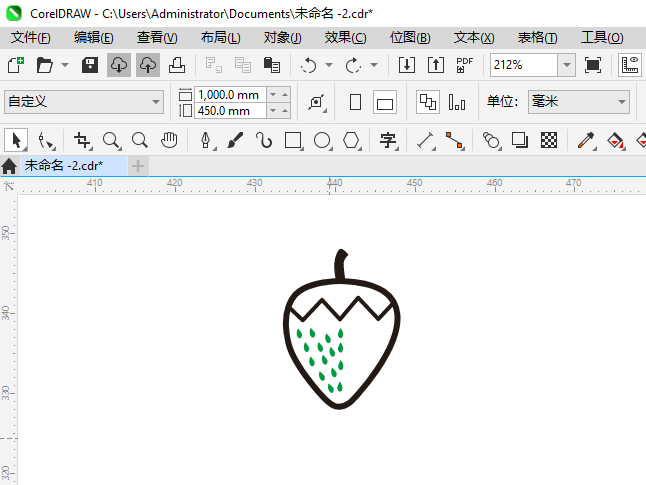Image resolution: width=646 pixels, height=485 pixels.
Task: Select the Zoom magnifier tool with flyout
Action: (112, 141)
